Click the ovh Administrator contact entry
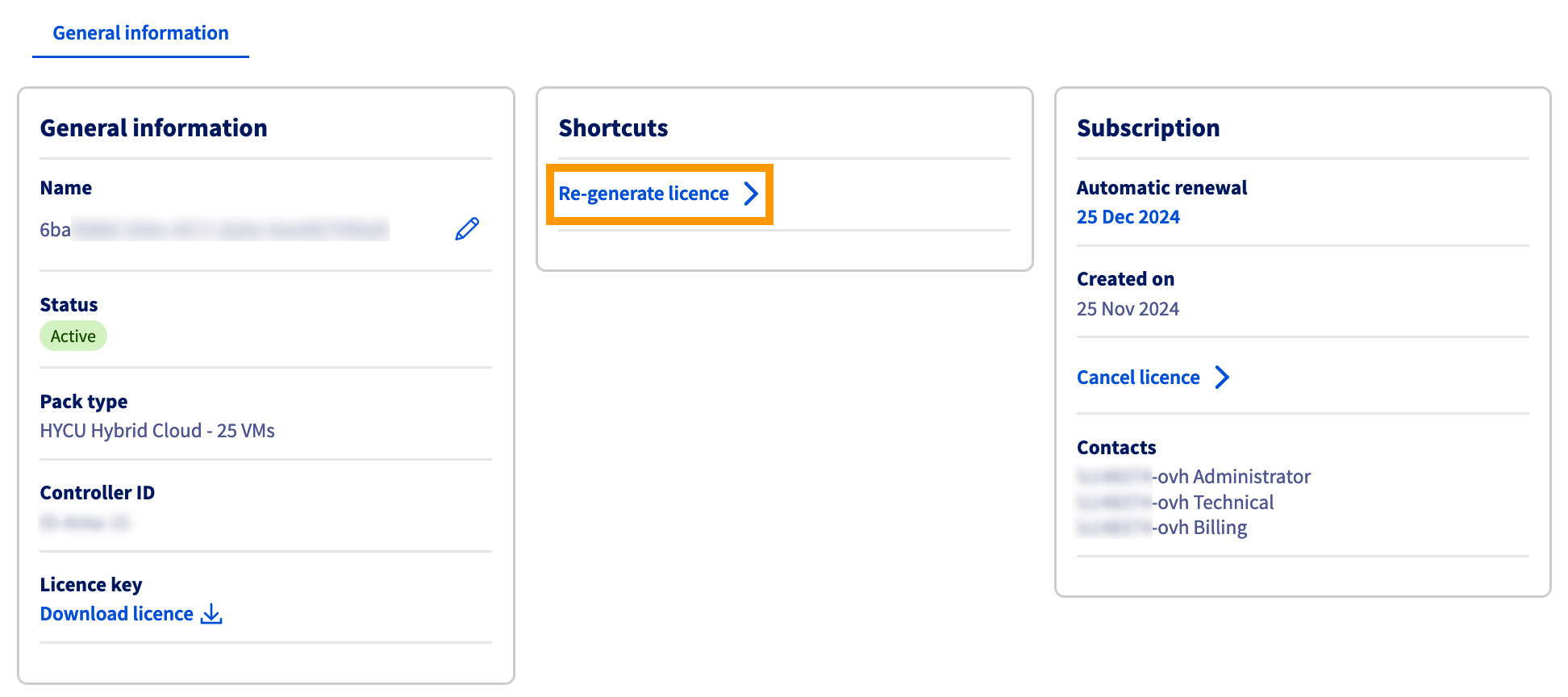 [1194, 477]
